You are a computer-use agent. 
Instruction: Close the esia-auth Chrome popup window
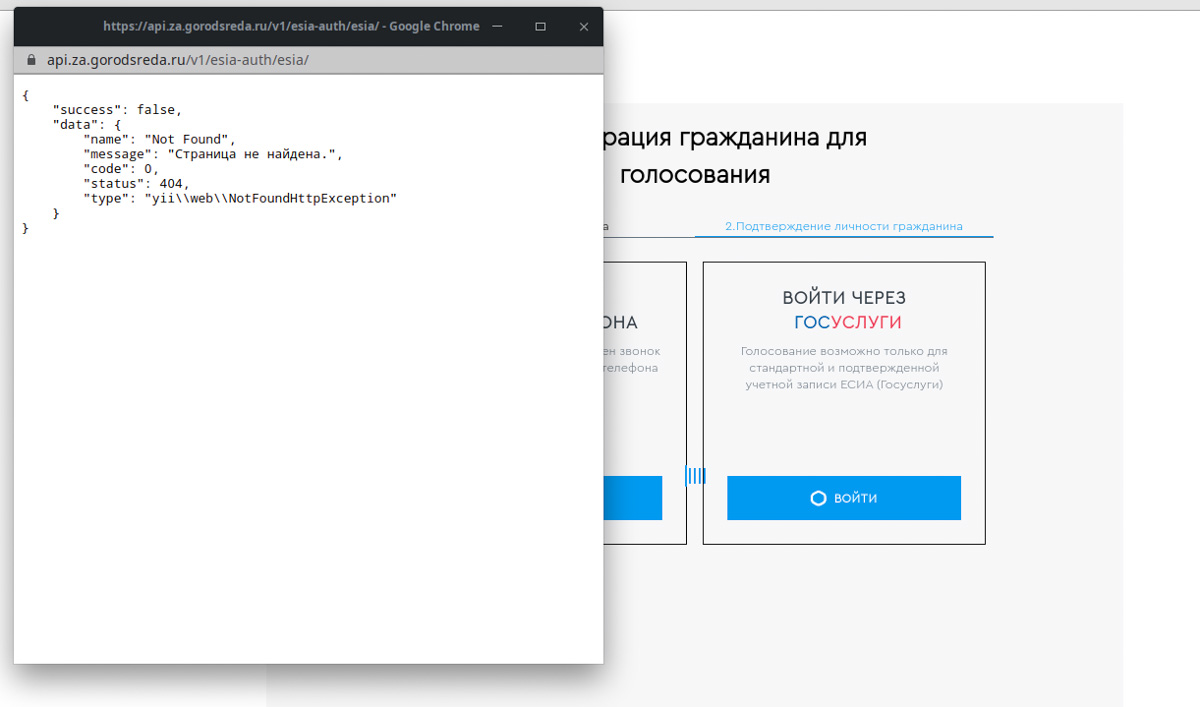pos(583,26)
